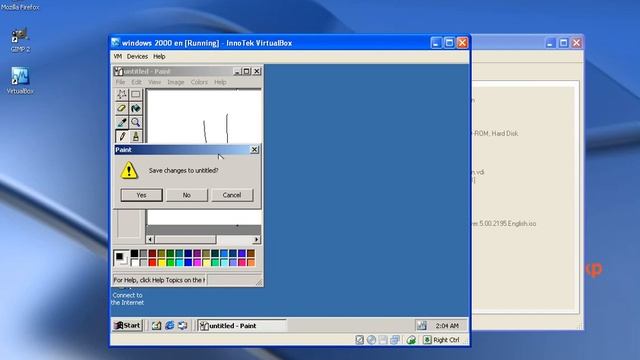Click the horizontal scrollbar right arrow

tap(256, 240)
